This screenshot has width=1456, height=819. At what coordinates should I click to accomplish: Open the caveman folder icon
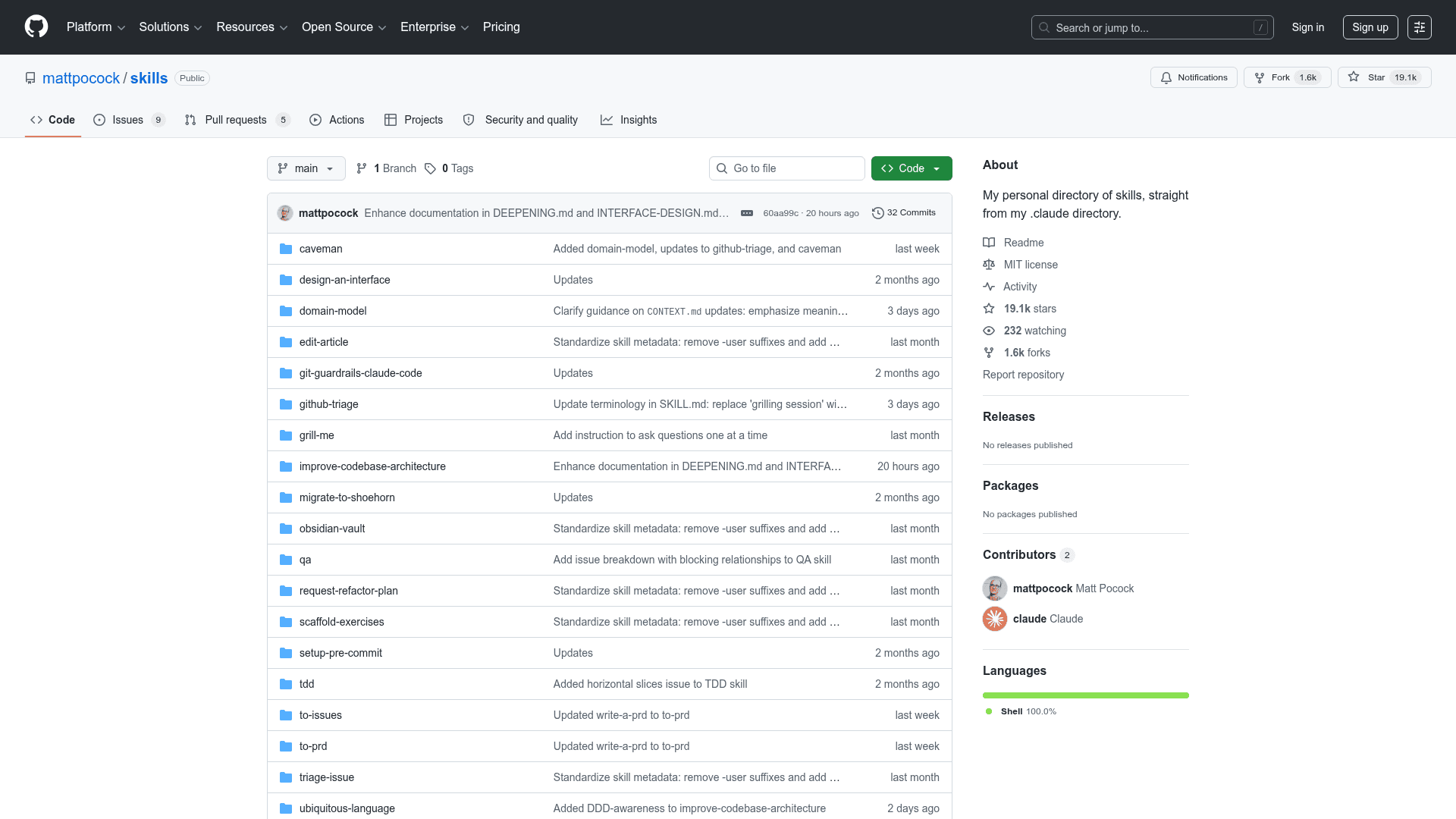[286, 249]
